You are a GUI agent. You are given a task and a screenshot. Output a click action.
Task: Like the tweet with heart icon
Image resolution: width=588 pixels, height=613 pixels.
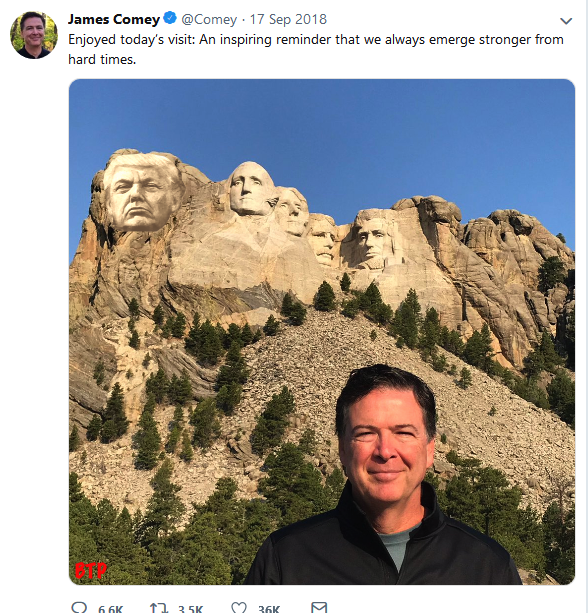coord(238,608)
